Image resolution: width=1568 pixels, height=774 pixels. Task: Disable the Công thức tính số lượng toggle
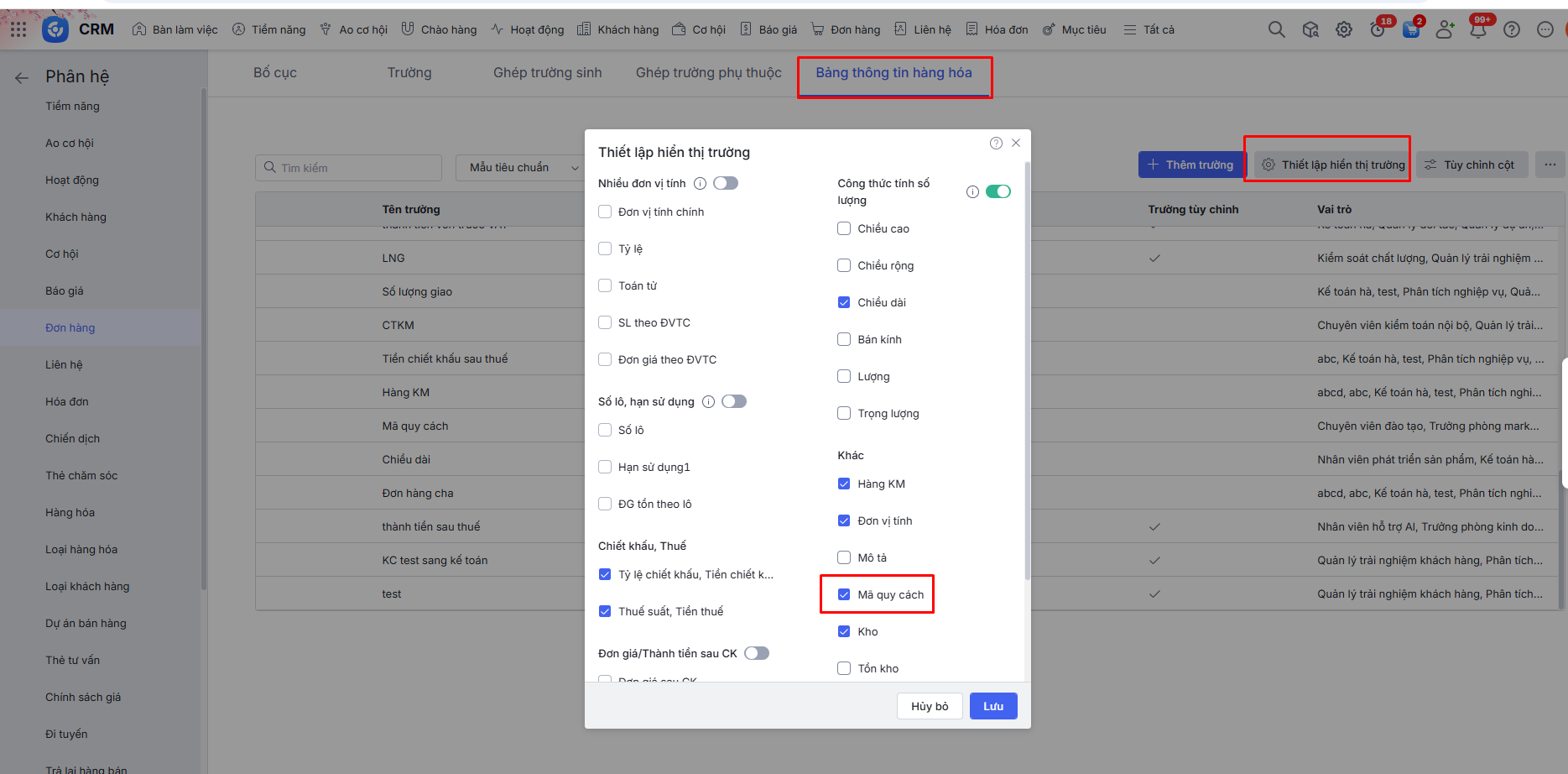click(998, 191)
